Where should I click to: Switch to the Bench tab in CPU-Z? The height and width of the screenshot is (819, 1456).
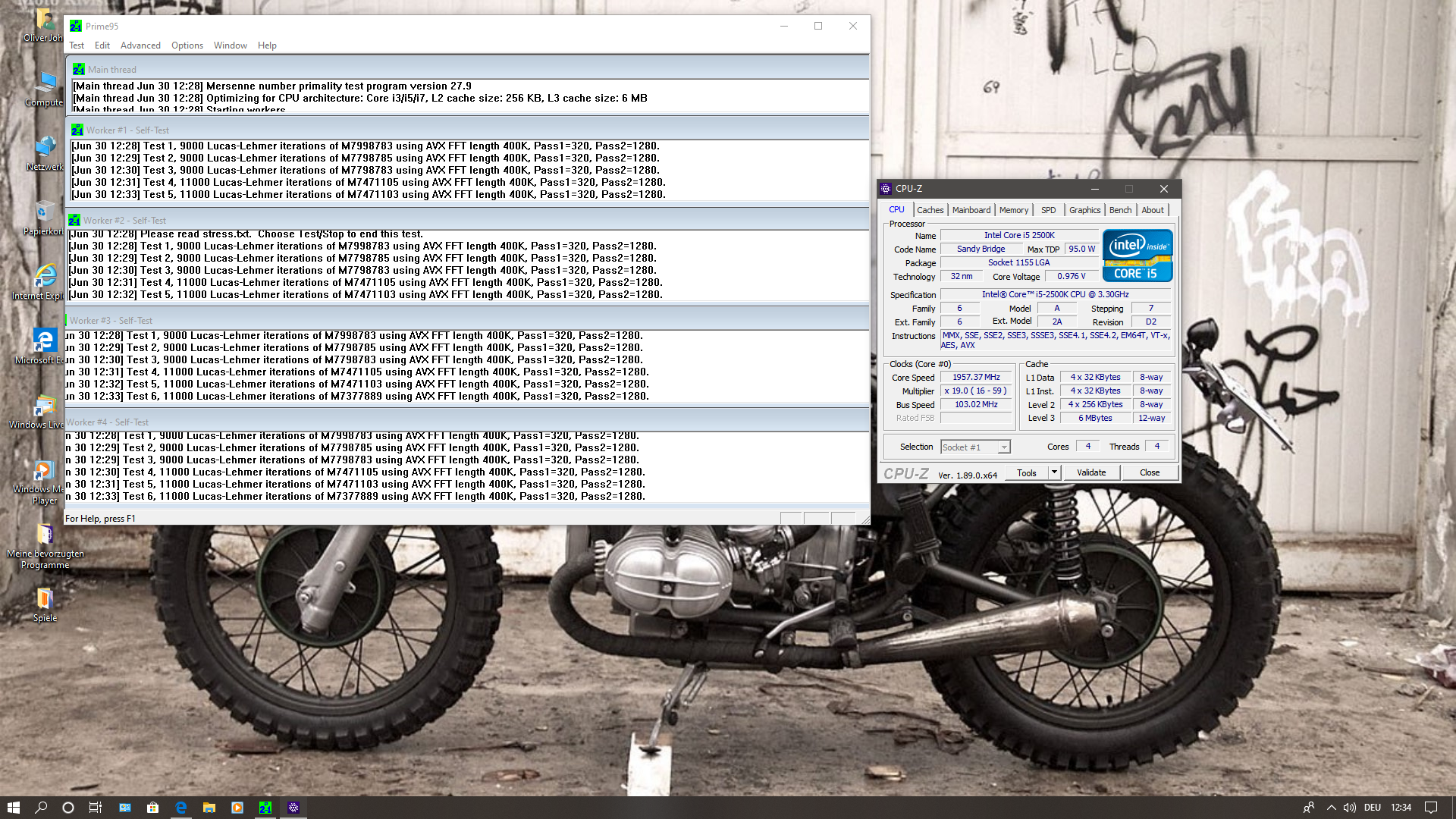1120,210
